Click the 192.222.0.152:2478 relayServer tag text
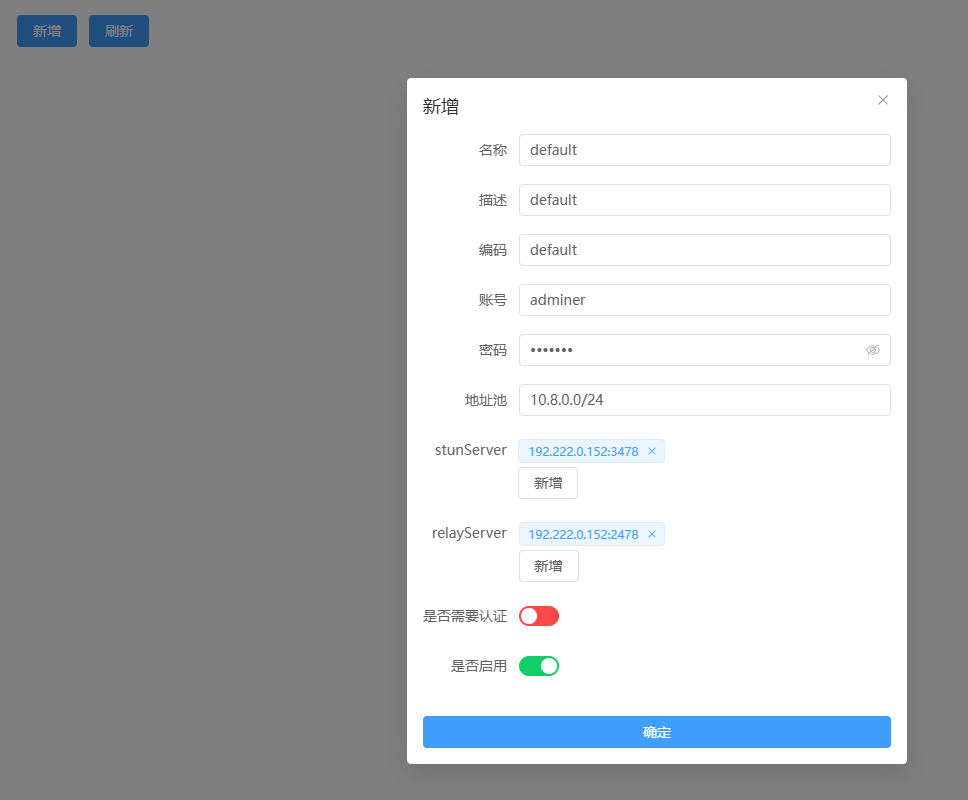This screenshot has height=800, width=968. click(x=583, y=534)
